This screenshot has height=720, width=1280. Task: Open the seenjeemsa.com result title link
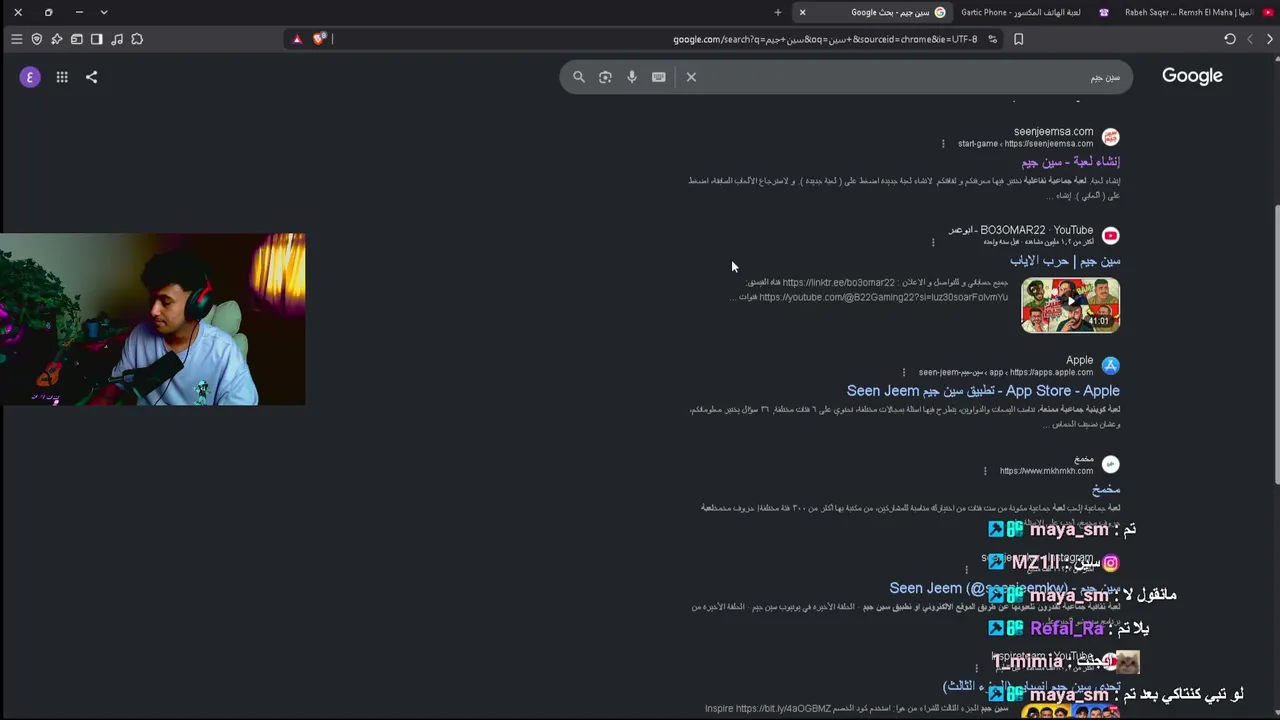(x=1070, y=162)
